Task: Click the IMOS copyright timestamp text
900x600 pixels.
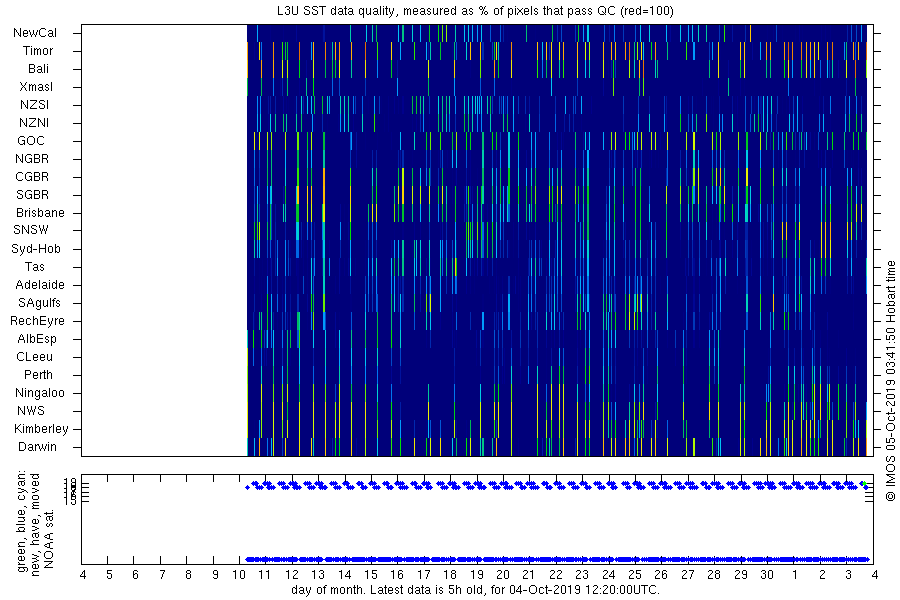Action: (890, 383)
